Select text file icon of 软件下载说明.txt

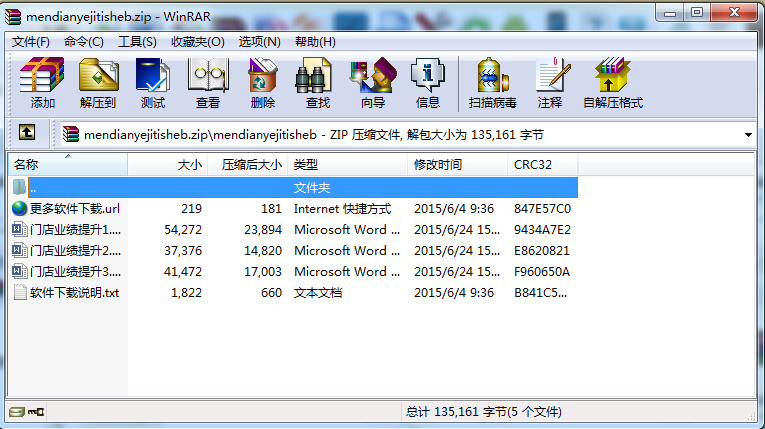20,292
